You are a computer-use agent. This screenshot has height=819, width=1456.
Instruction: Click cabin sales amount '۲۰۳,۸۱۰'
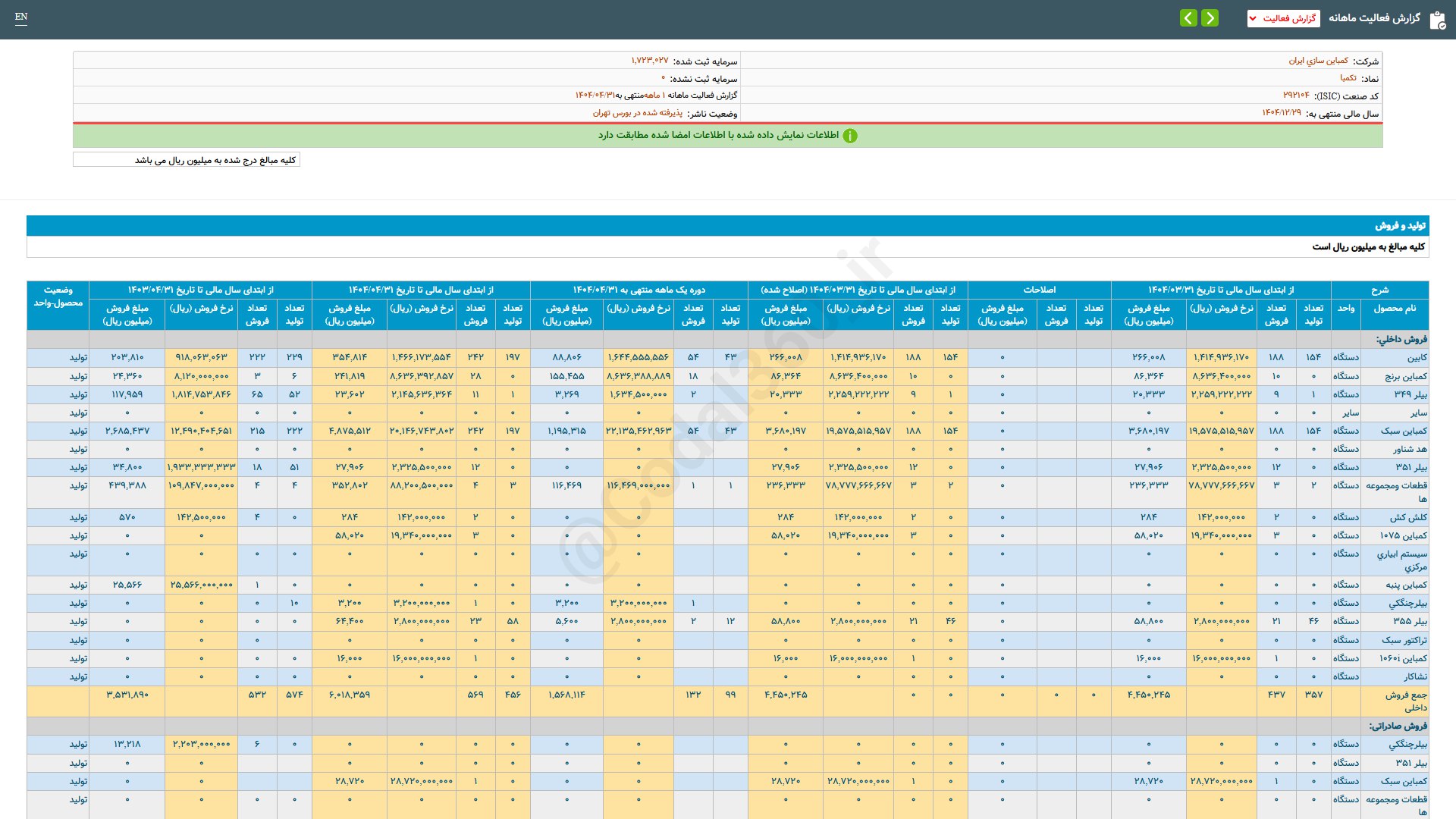pos(127,358)
